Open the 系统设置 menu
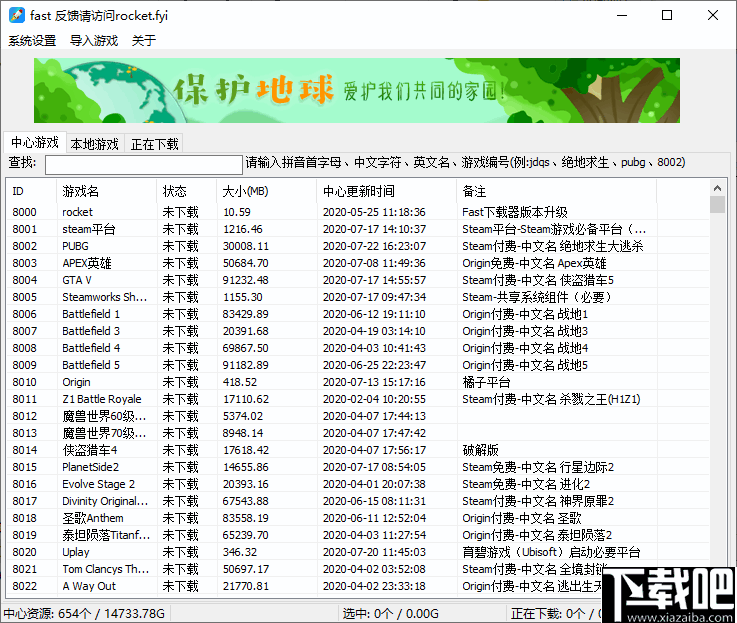The height and width of the screenshot is (623, 737). 32,40
